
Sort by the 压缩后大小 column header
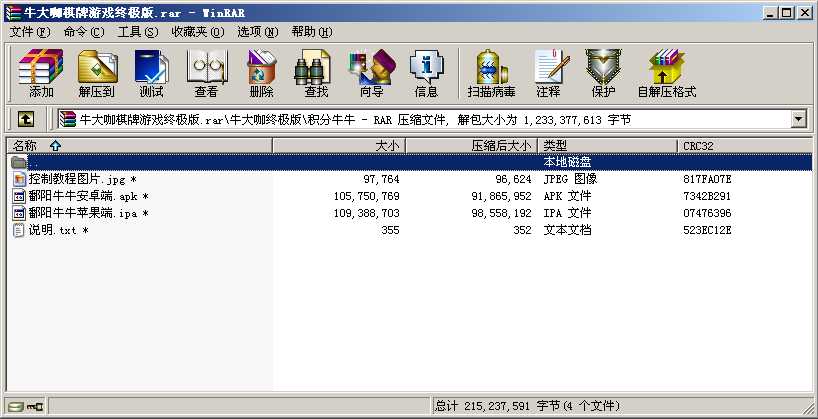[x=472, y=146]
